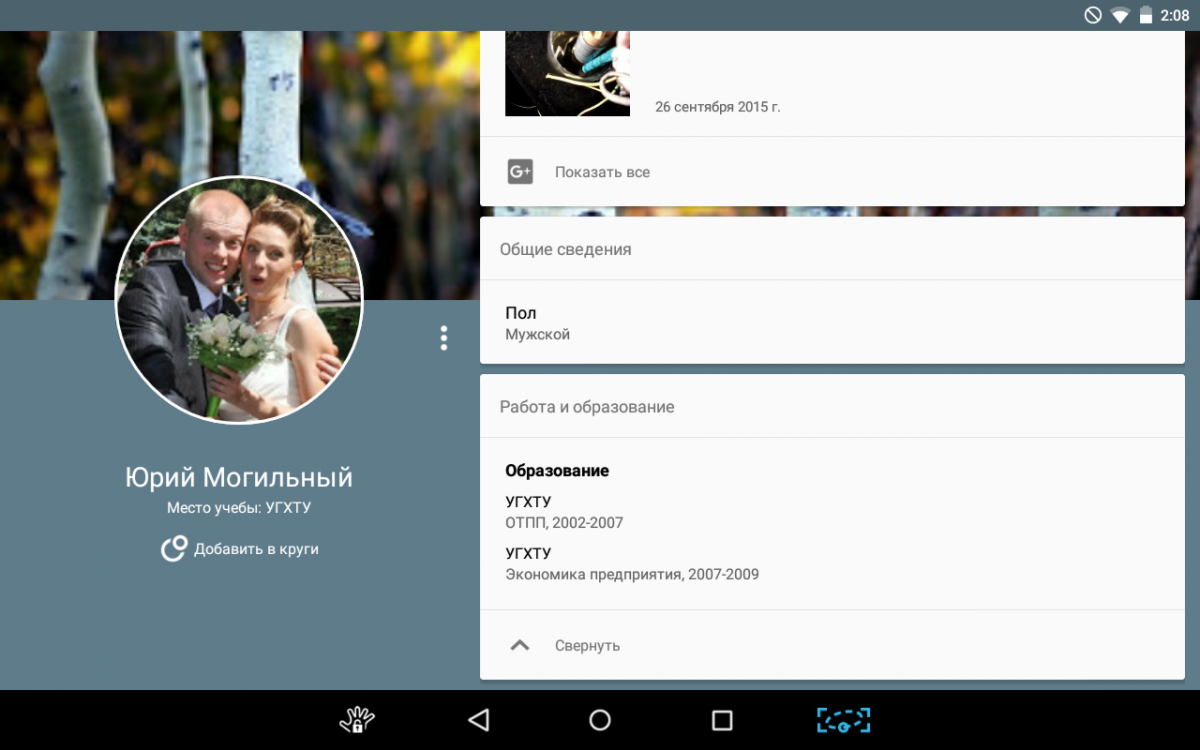Tap the Wi-Fi status icon
Screen dimensions: 1200x750
pos(1119,15)
